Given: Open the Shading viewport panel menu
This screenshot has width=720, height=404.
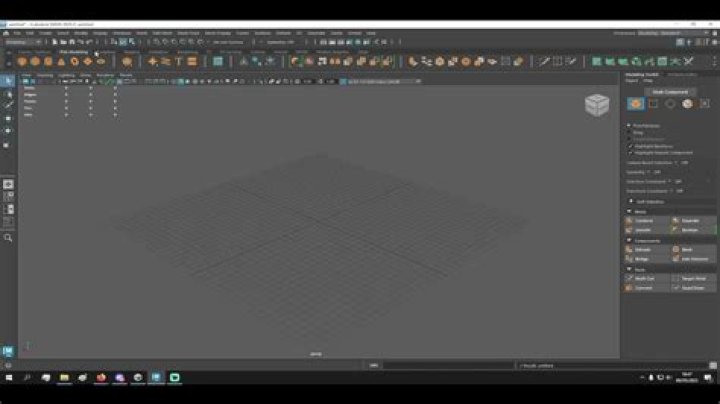Looking at the screenshot, I should click(x=45, y=75).
